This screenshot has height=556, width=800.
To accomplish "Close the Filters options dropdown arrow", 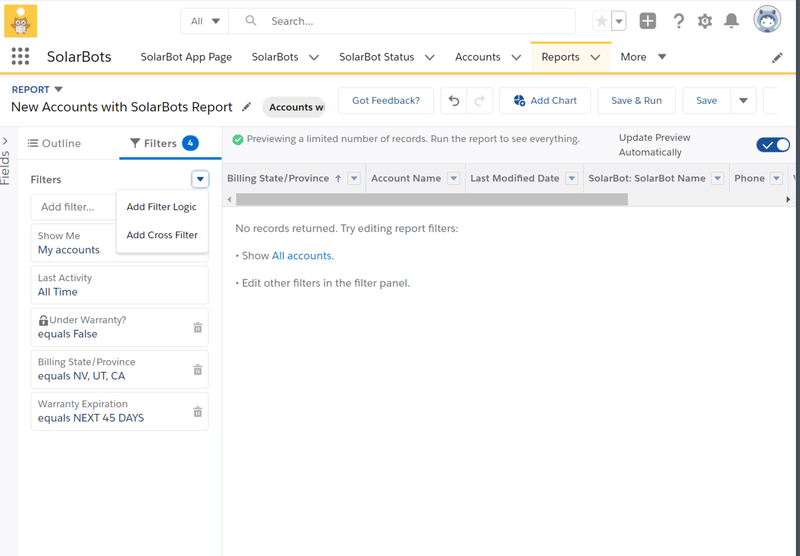I will pyautogui.click(x=200, y=179).
